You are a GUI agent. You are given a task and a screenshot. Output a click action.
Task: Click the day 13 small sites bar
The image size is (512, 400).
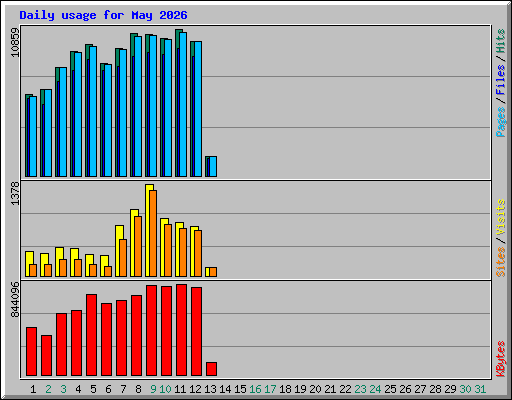coord(213,272)
